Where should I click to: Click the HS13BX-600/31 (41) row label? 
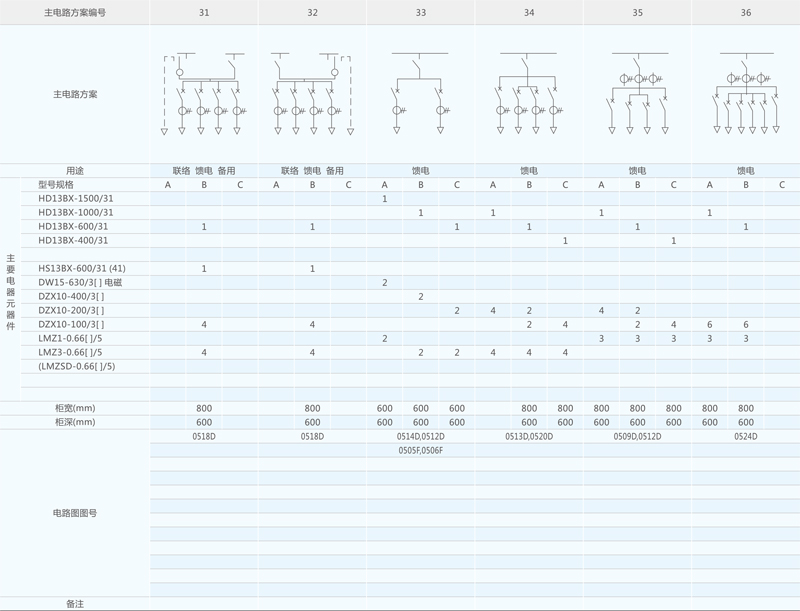click(x=82, y=269)
